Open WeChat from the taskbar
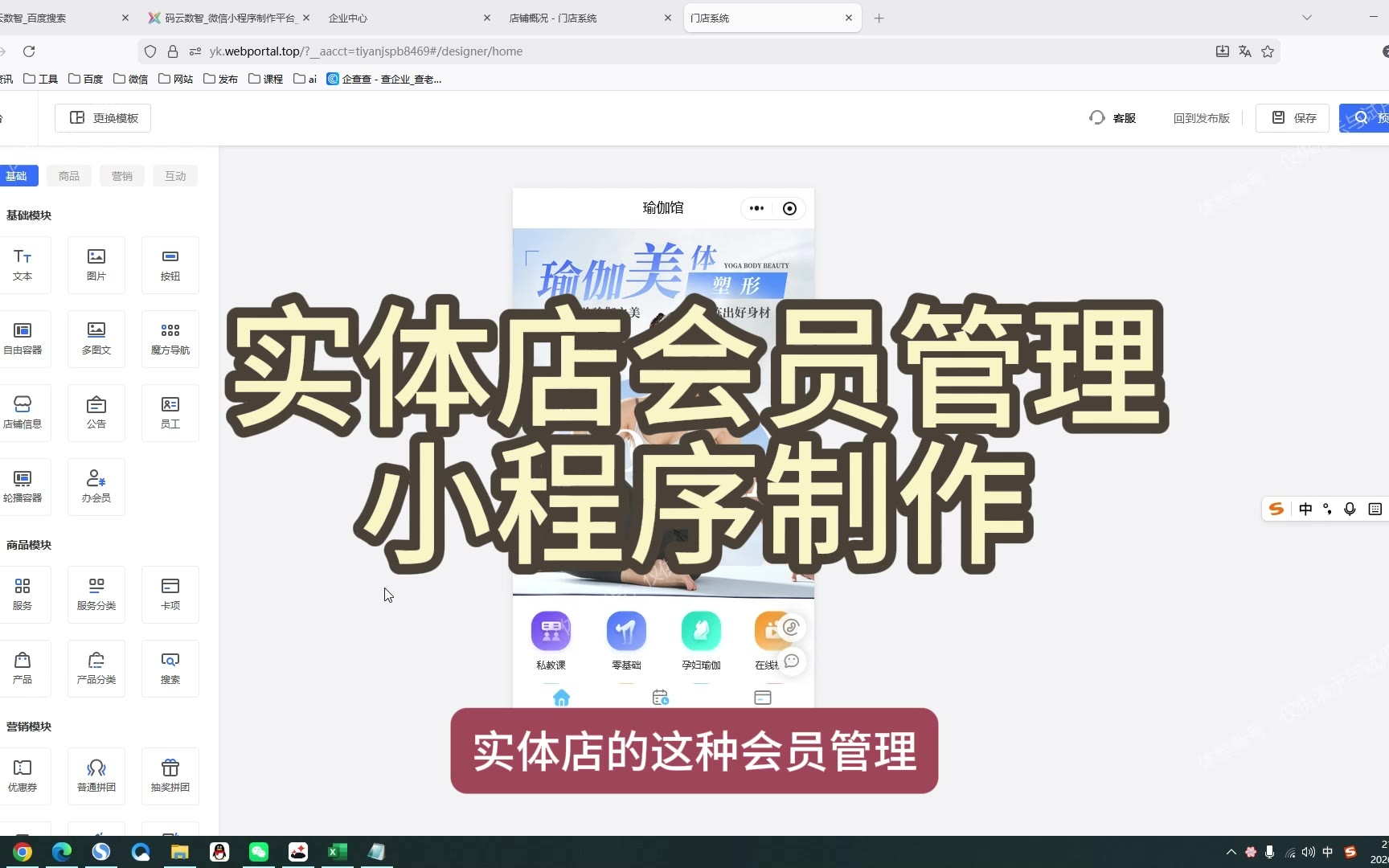Image resolution: width=1389 pixels, height=868 pixels. tap(259, 852)
